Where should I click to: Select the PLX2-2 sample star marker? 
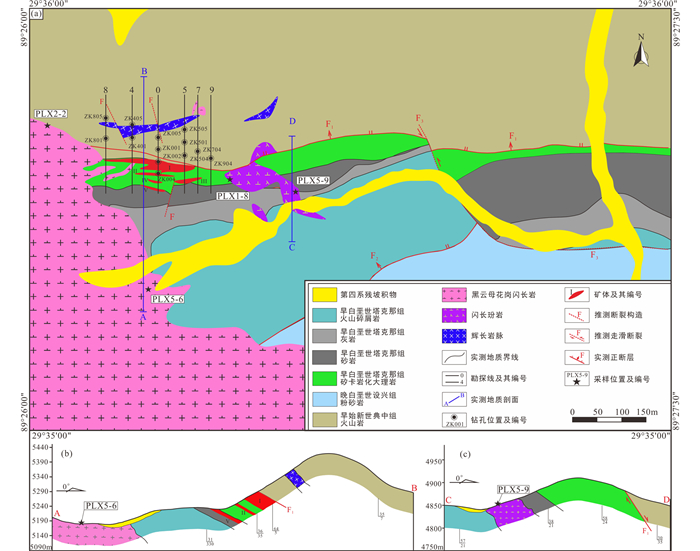[47, 126]
